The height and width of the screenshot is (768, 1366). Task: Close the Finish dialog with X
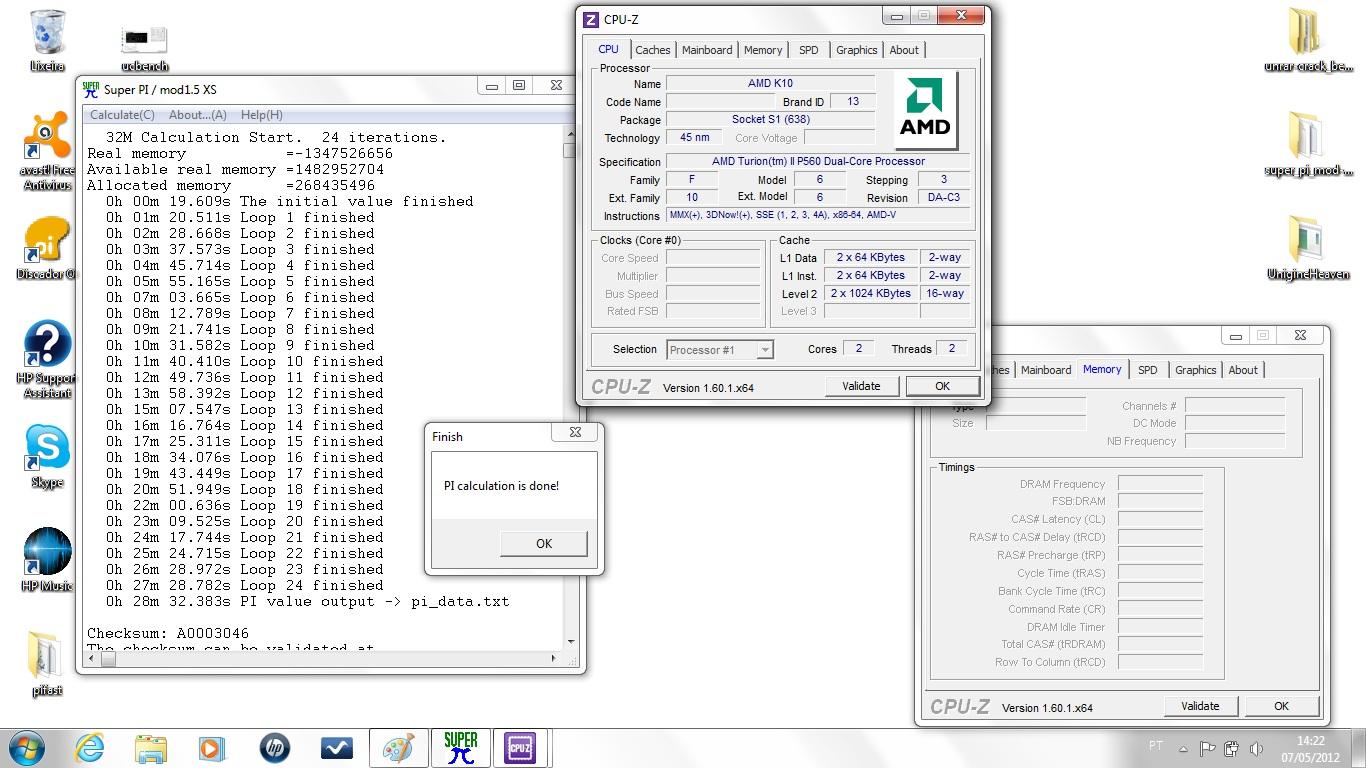coord(575,432)
